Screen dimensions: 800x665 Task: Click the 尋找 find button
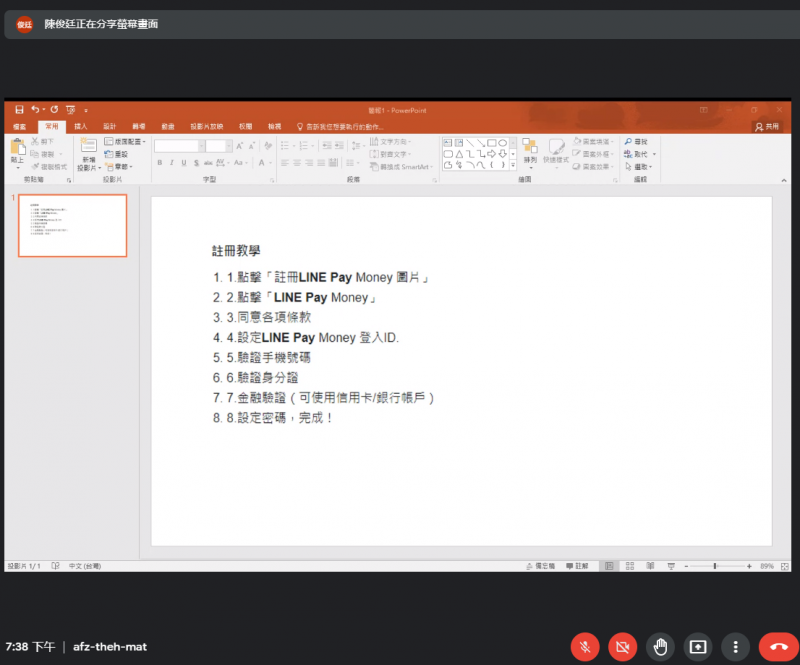(x=636, y=141)
